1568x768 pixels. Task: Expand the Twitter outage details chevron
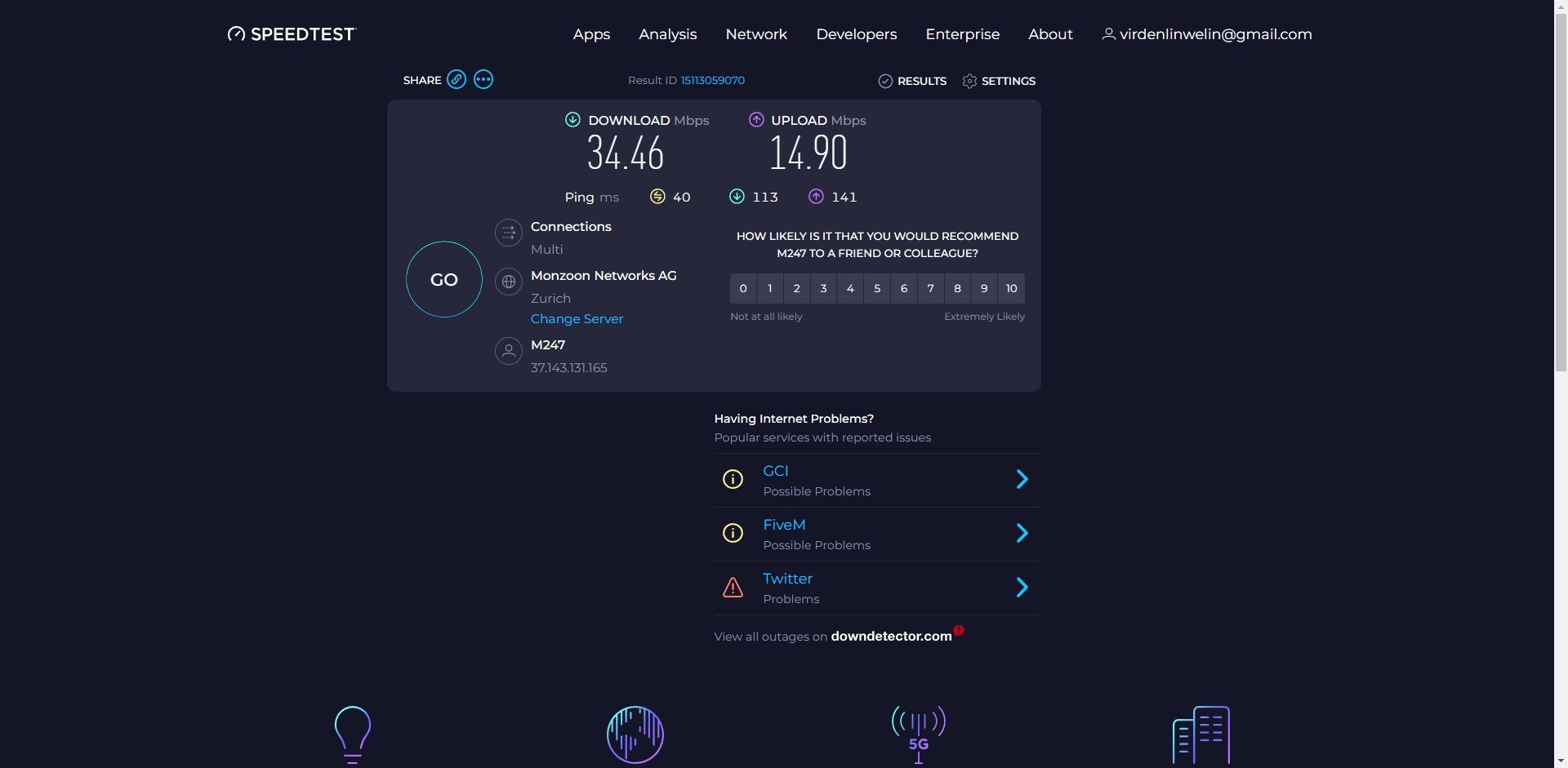click(1022, 587)
